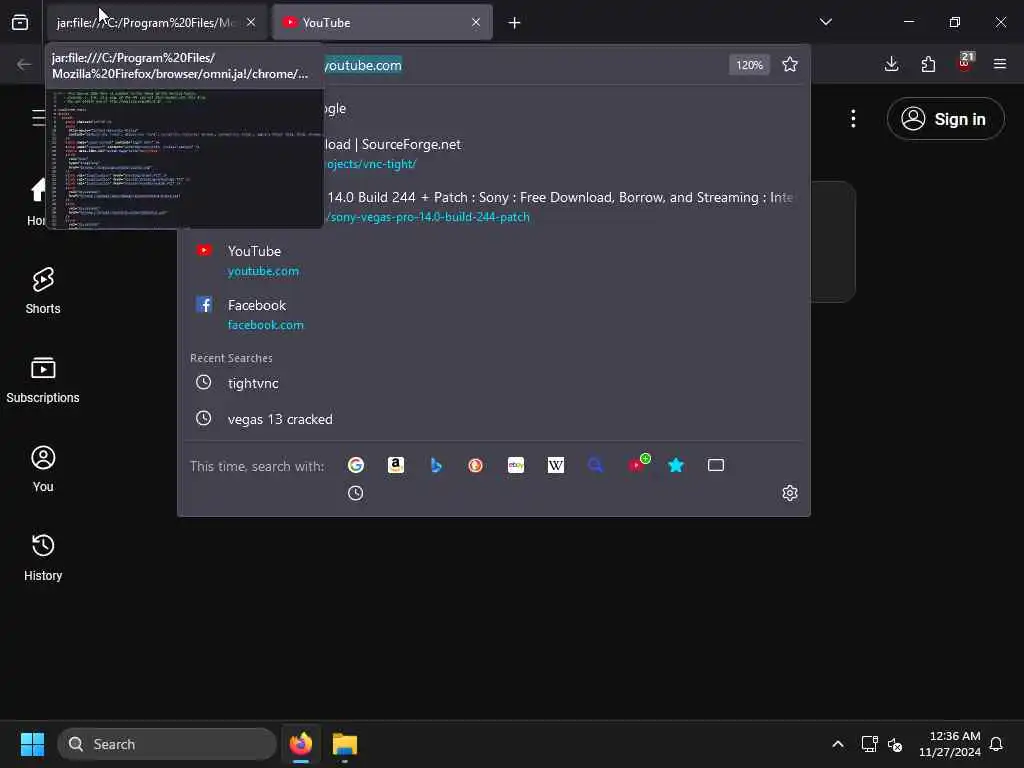Screen dimensions: 1024x768
Task: Choose recent search vegas 13 cracked
Action: [x=494, y=419]
